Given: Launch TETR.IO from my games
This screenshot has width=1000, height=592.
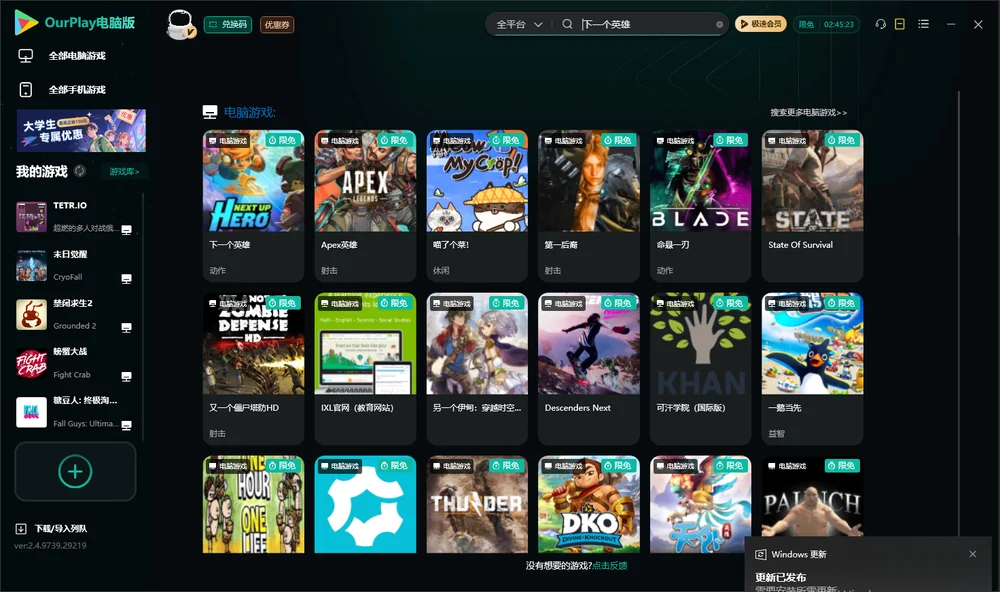Looking at the screenshot, I should (31, 217).
